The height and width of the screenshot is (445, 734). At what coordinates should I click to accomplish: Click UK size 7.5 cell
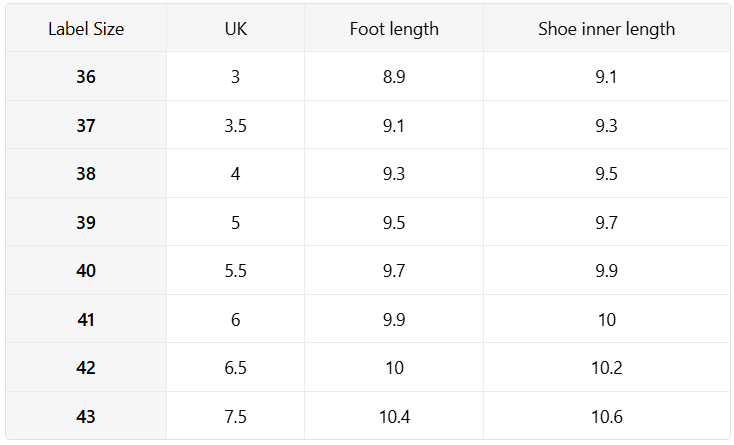point(235,416)
